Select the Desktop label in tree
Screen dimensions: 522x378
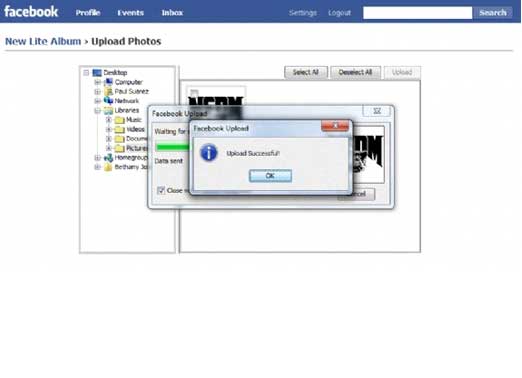pos(115,72)
